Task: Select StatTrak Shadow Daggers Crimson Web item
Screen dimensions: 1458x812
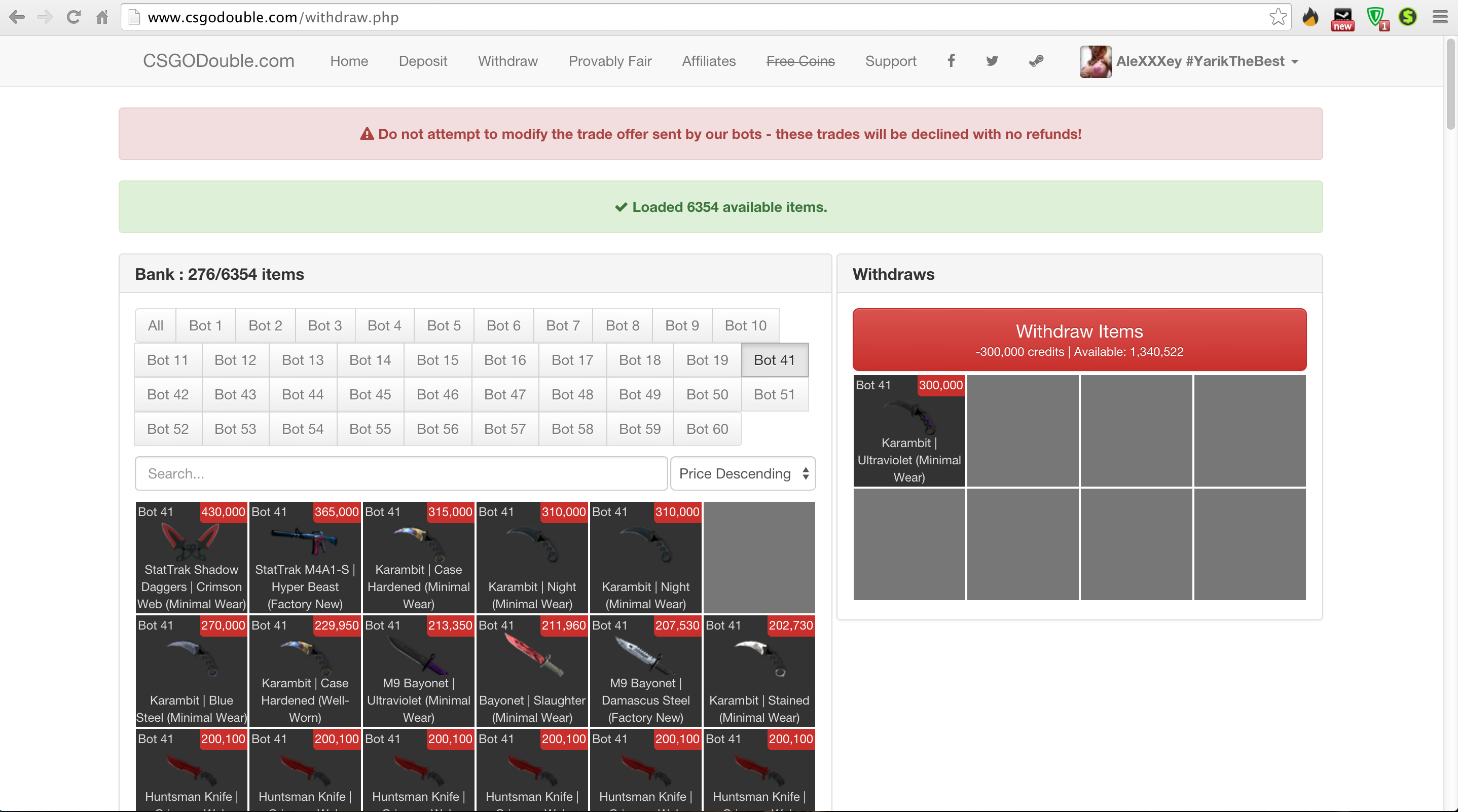Action: point(191,558)
